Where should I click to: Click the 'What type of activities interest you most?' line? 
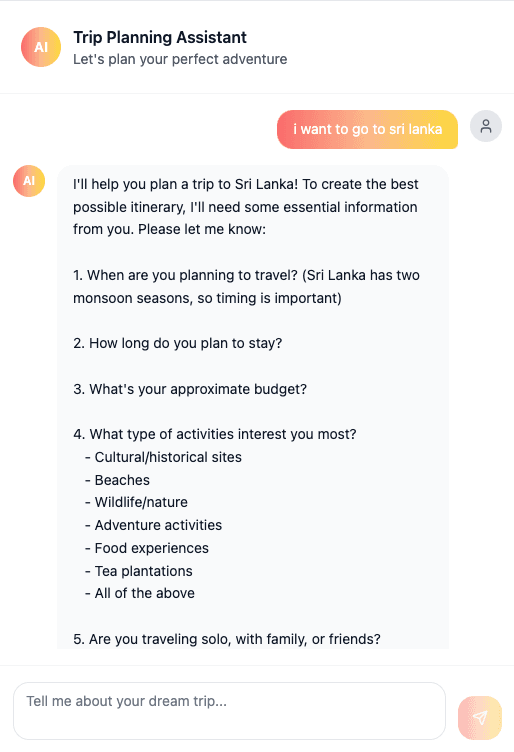coord(215,435)
